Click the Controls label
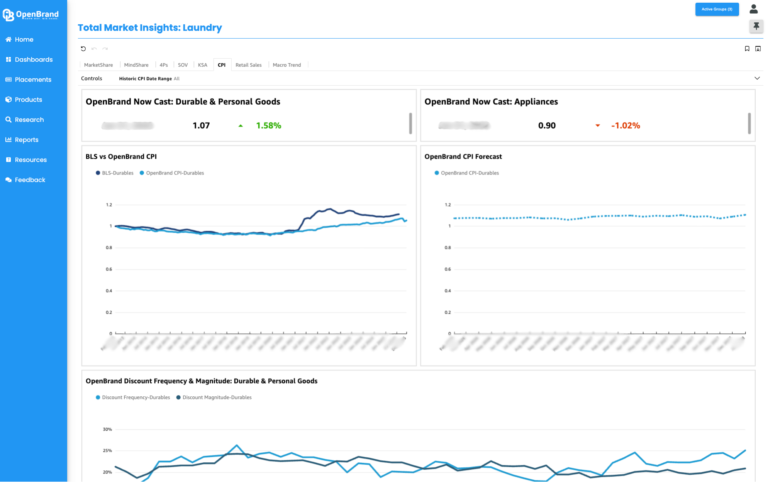768x482 pixels. tap(92, 78)
